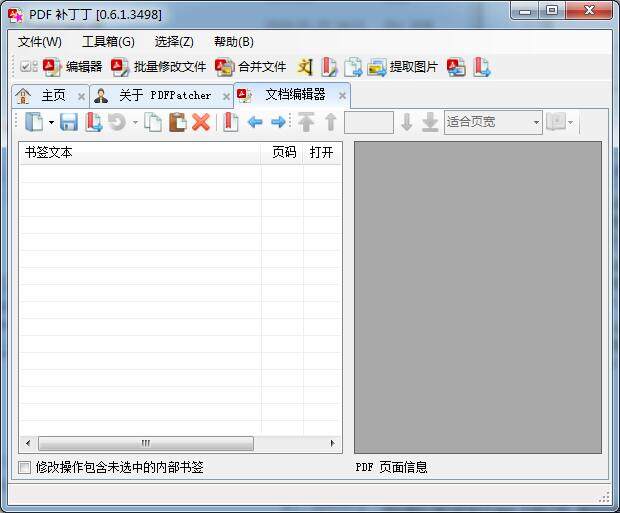Expand the undo history dropdown arrow
The image size is (620, 513).
pyautogui.click(x=136, y=122)
